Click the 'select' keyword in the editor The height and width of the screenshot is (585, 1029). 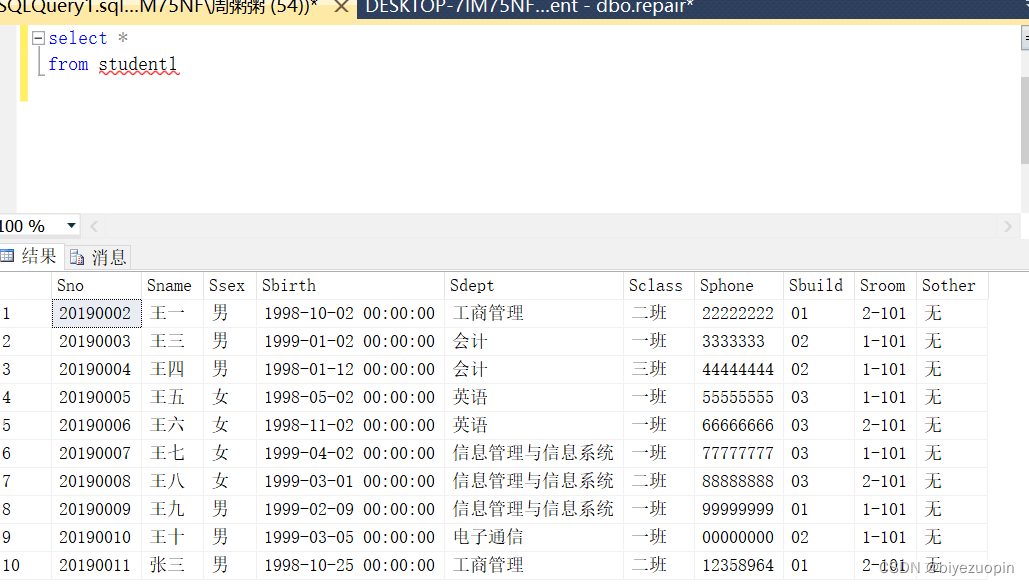[x=77, y=38]
